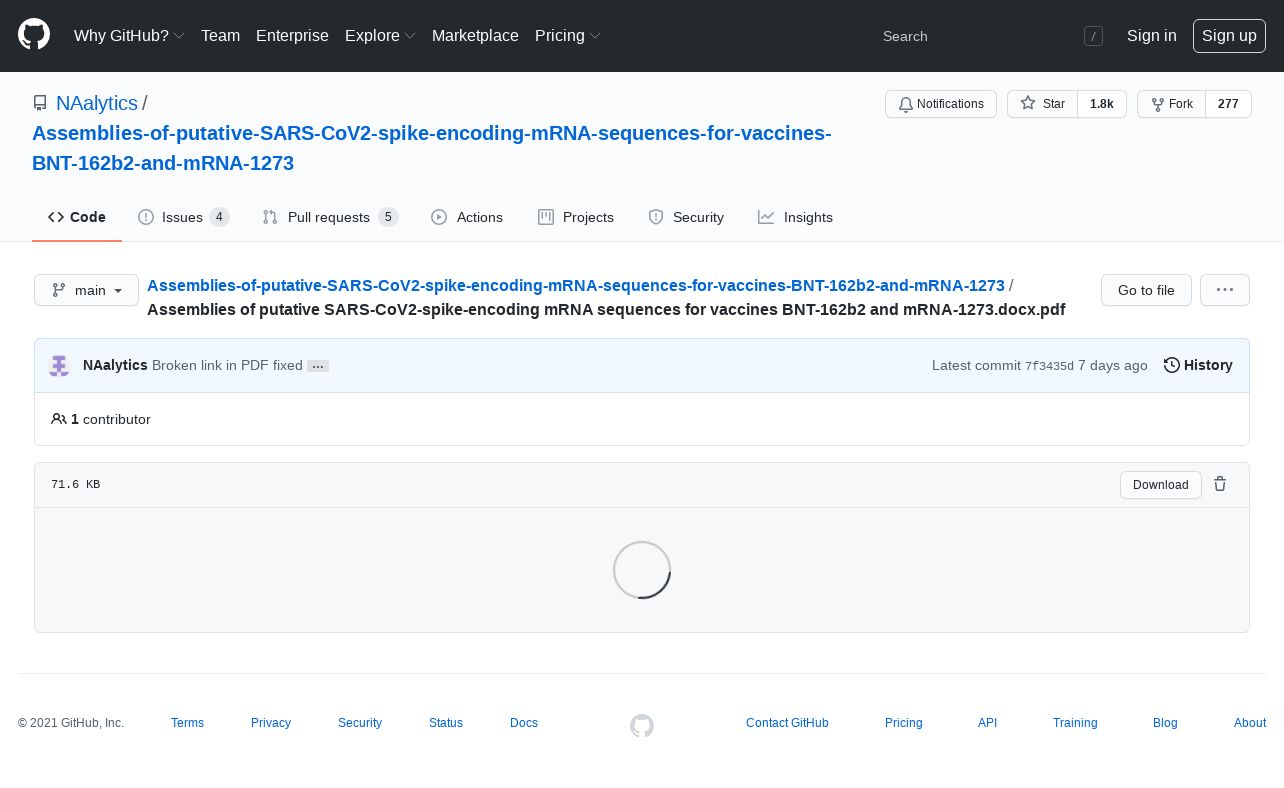The width and height of the screenshot is (1284, 788).
Task: View the 1.8k stargazers count
Action: 1102,104
